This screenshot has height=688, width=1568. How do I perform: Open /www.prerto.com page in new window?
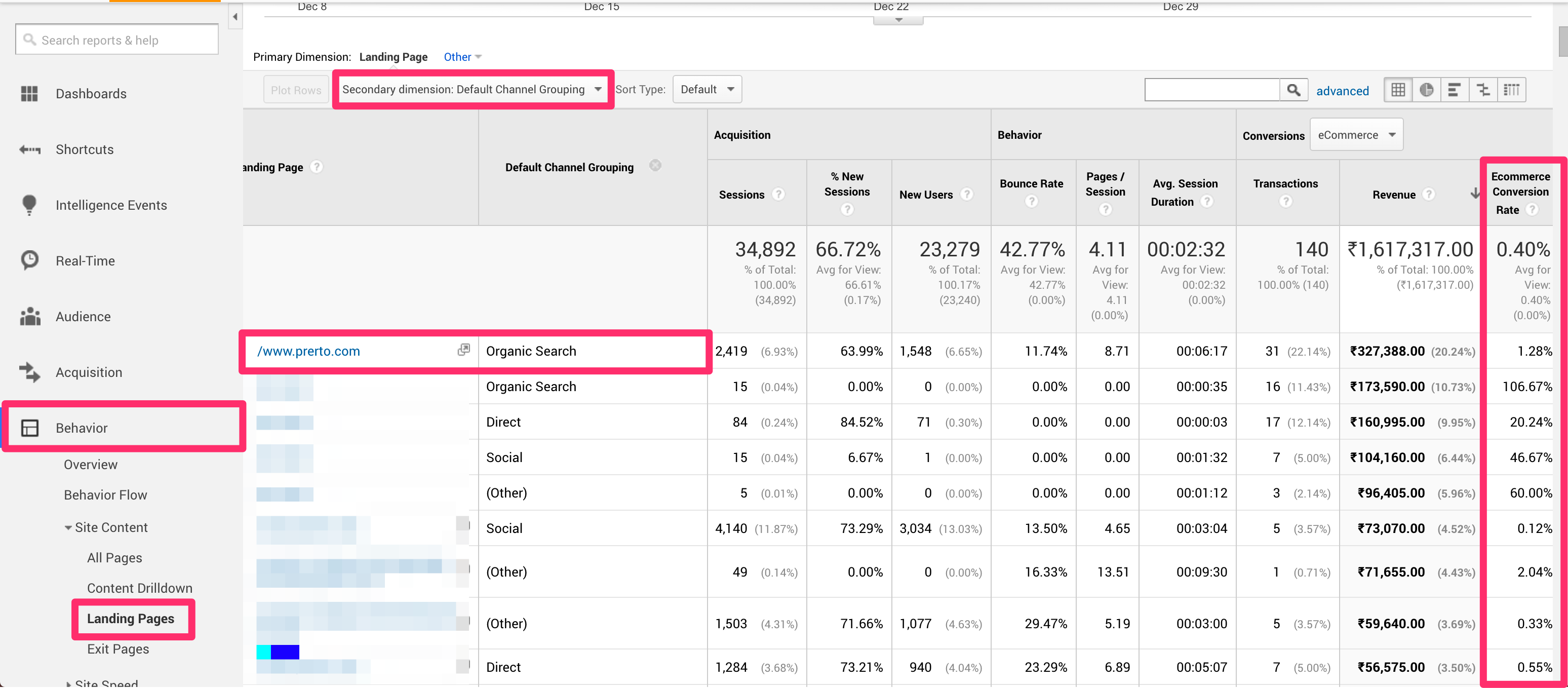464,350
